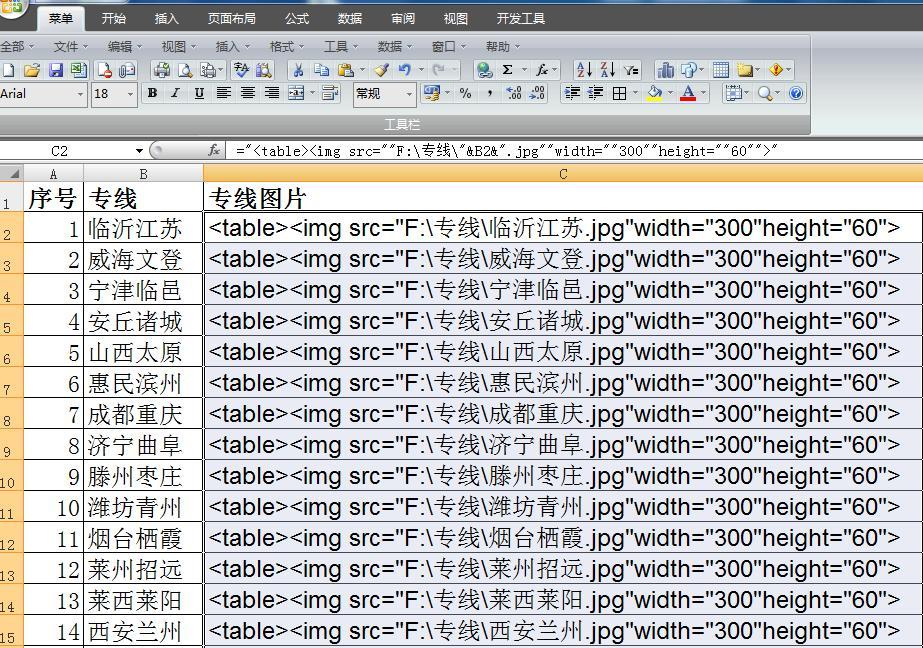Screen dimensions: 923x648
Task: Switch to the 页面布局 ribbon tab
Action: click(x=231, y=19)
